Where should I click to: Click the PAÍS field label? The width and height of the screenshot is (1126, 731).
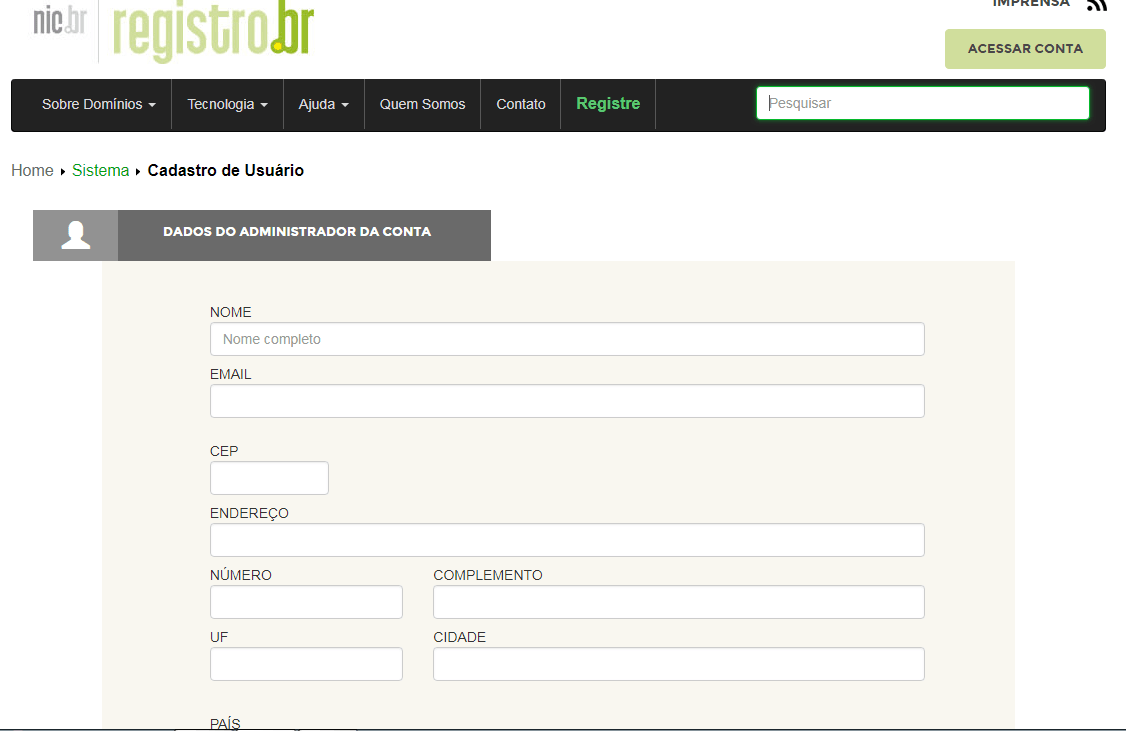(x=225, y=723)
